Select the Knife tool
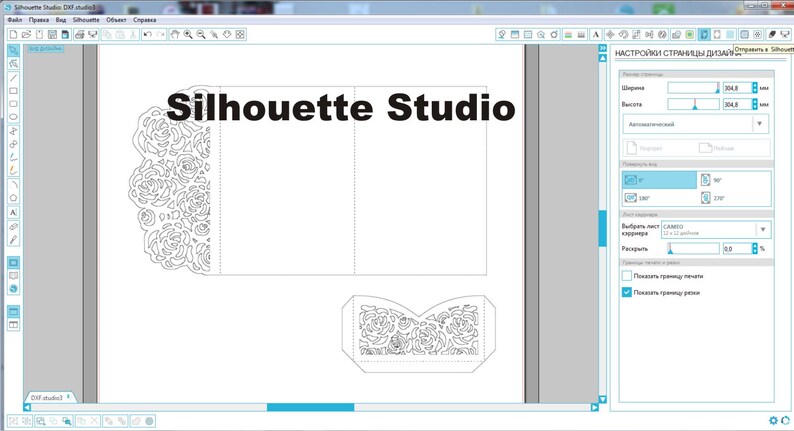 click(x=14, y=240)
